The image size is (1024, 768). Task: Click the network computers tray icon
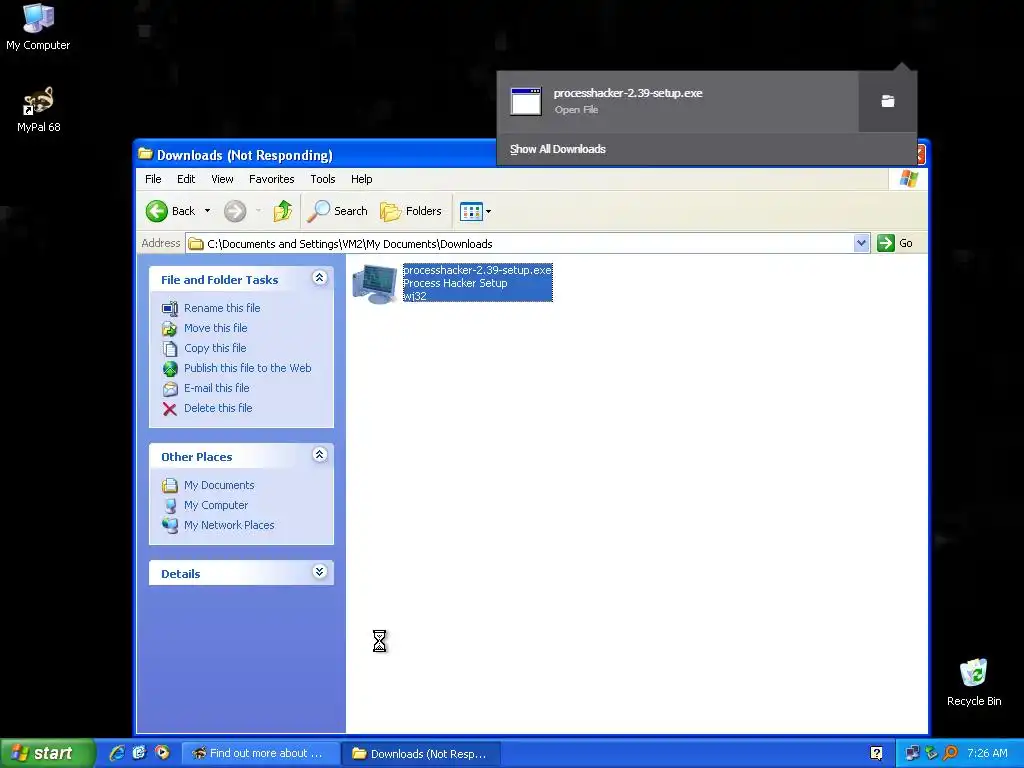[x=912, y=754]
